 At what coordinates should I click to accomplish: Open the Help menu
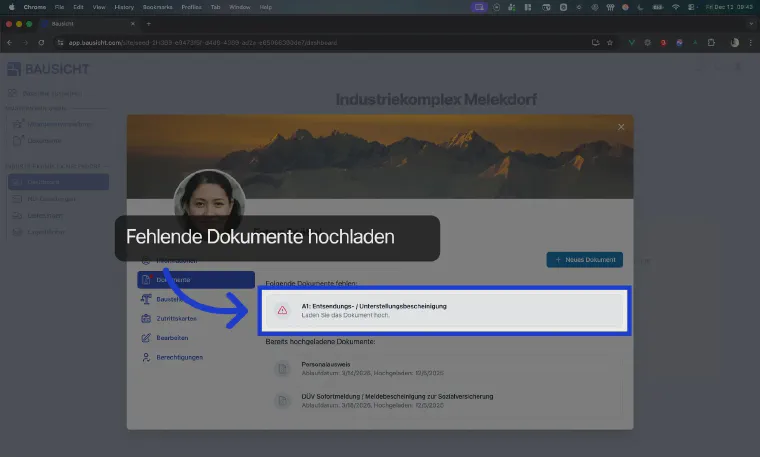coord(266,7)
